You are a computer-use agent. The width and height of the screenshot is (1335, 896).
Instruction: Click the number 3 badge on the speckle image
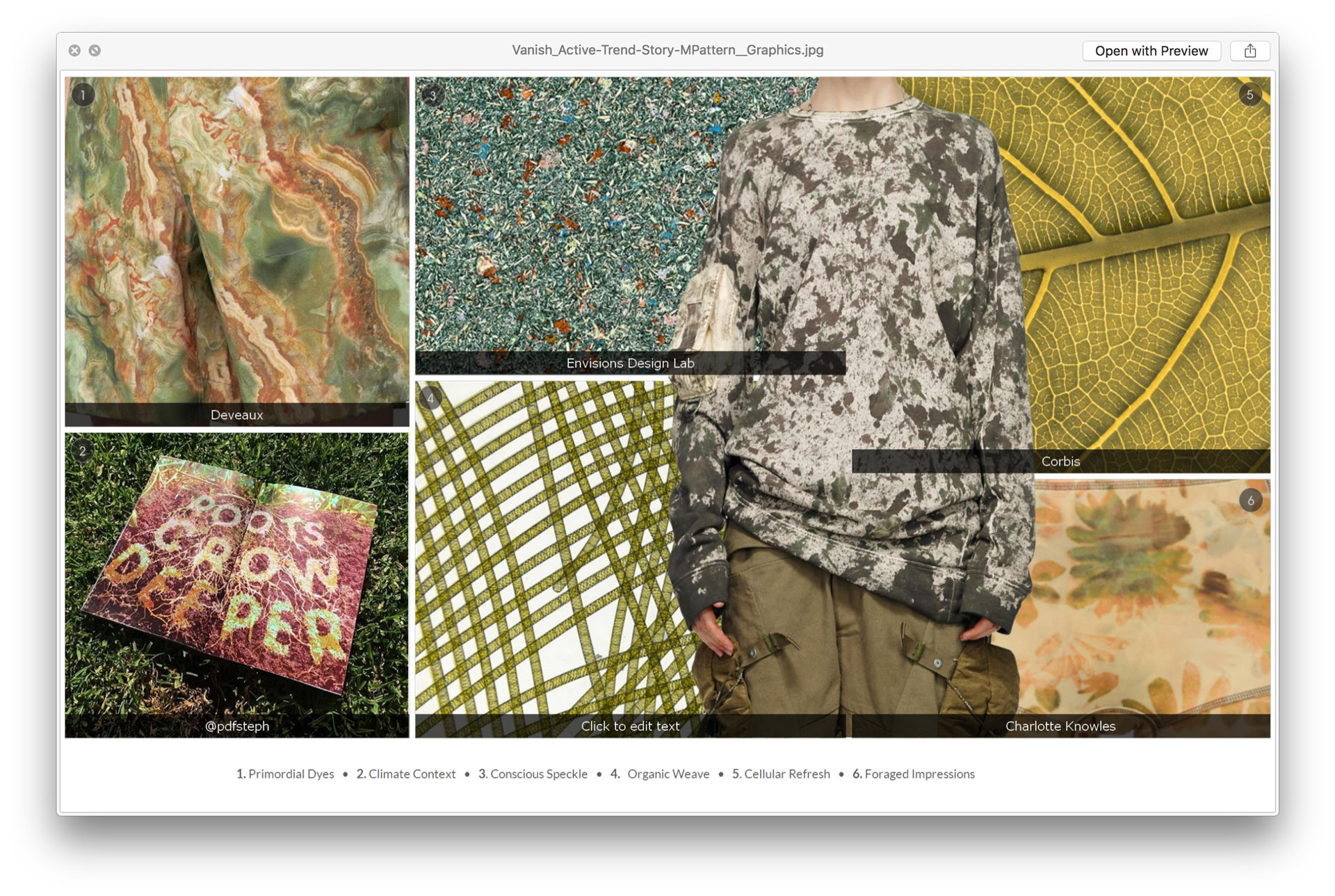[432, 95]
